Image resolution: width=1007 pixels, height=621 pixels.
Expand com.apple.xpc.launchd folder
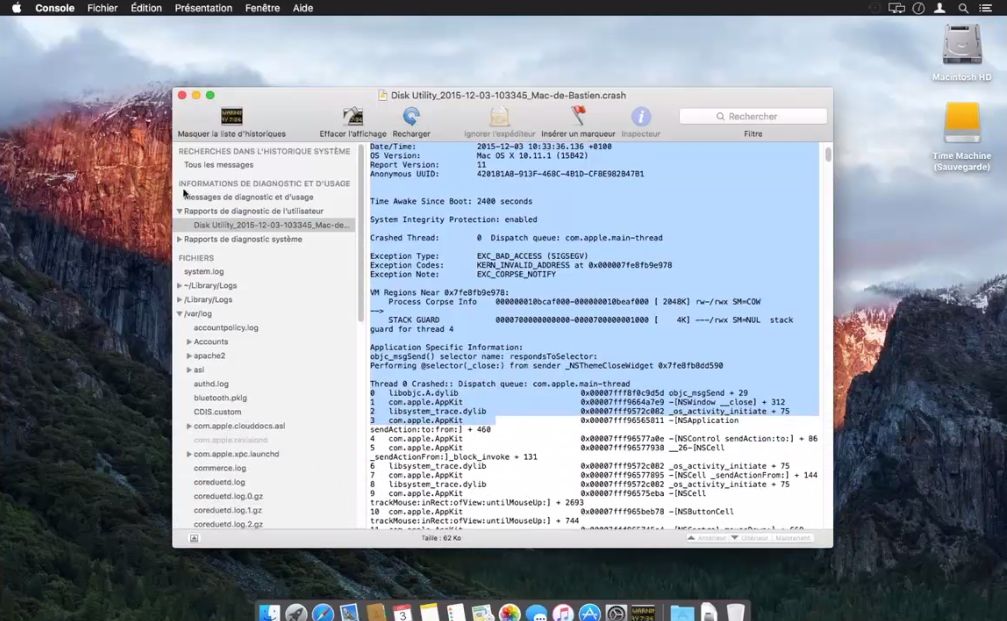tap(189, 453)
